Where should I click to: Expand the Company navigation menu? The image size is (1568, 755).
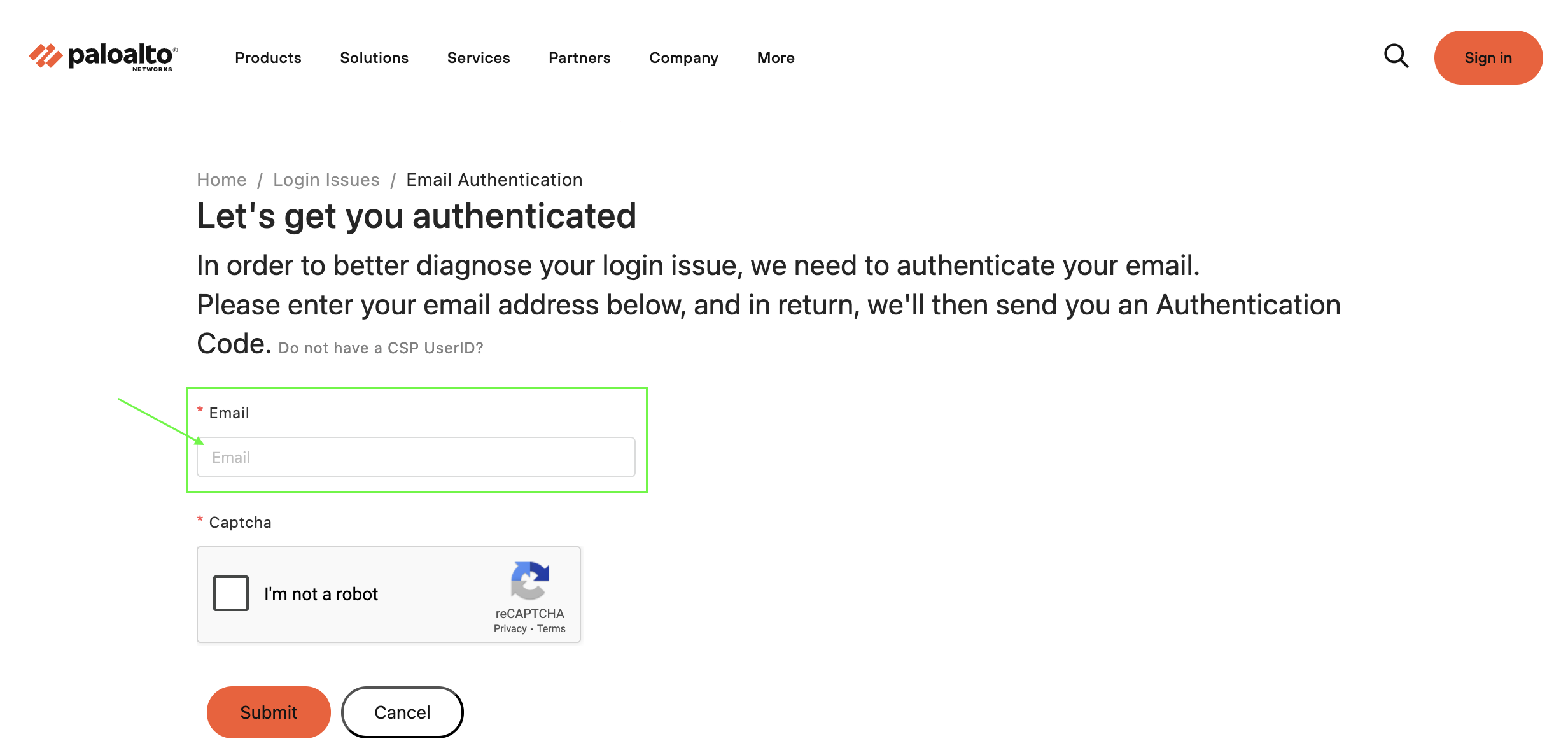pos(683,58)
